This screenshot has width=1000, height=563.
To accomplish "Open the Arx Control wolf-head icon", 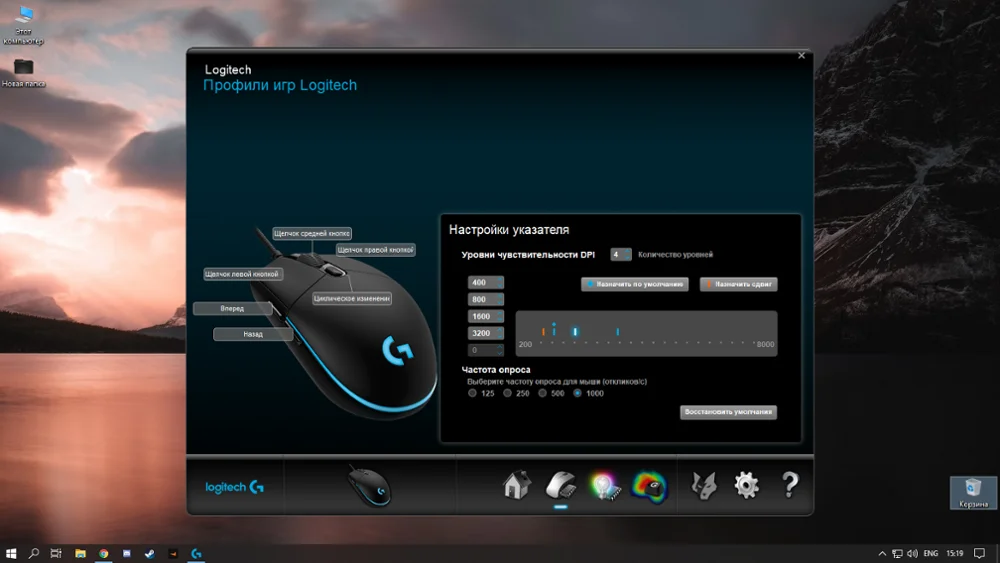I will coord(704,486).
